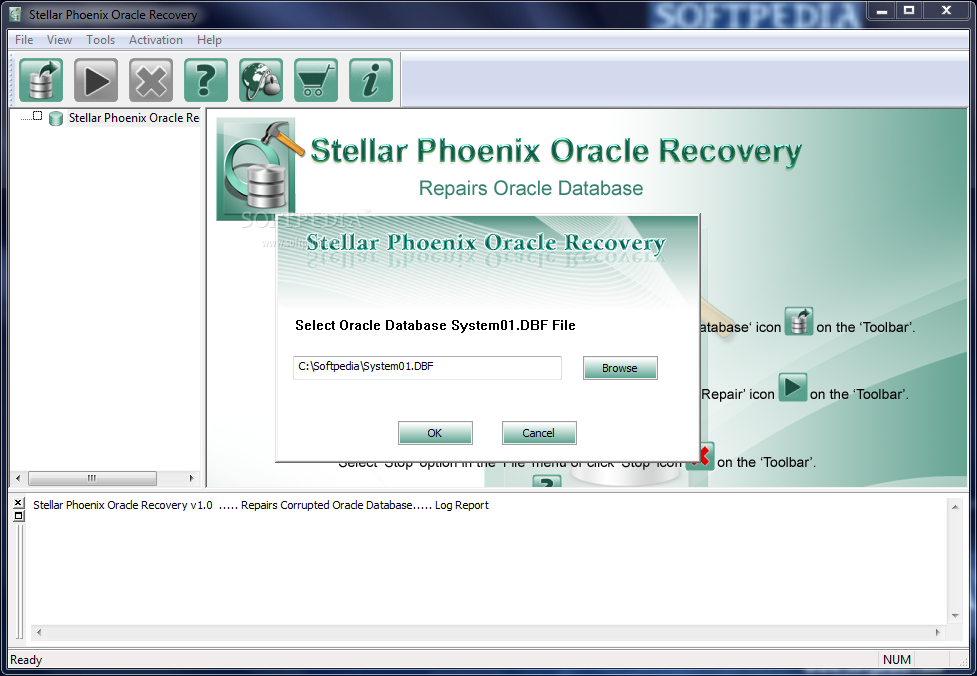Click the inline Select Database icon in instructions
This screenshot has width=977, height=676.
(799, 321)
